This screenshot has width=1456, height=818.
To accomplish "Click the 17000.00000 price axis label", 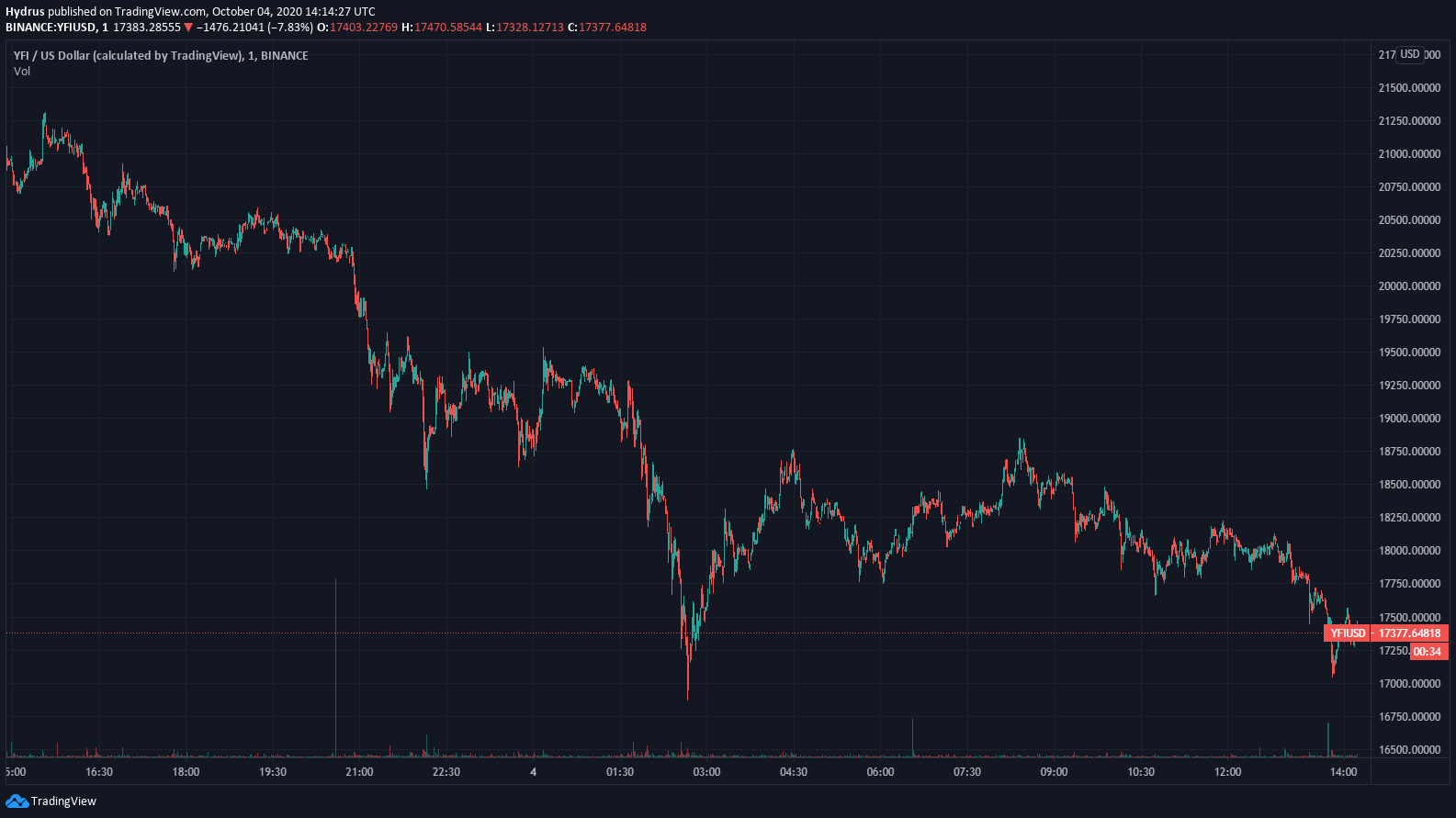I will pyautogui.click(x=1409, y=684).
